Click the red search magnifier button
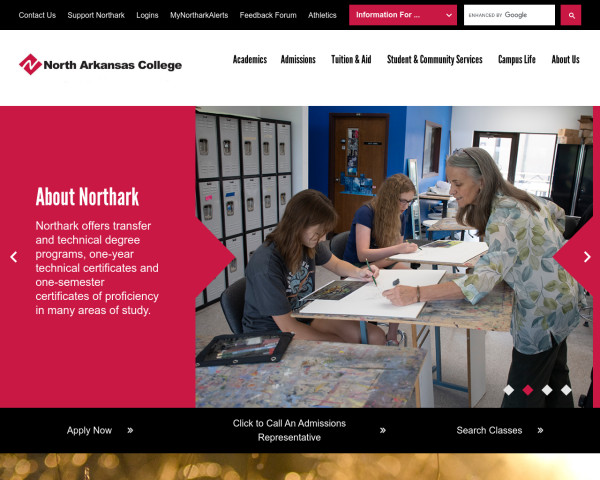The width and height of the screenshot is (600, 480). [571, 15]
